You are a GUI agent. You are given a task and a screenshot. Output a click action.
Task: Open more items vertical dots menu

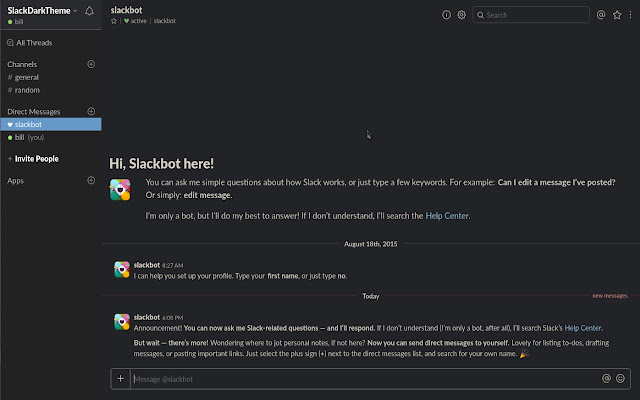[x=631, y=15]
